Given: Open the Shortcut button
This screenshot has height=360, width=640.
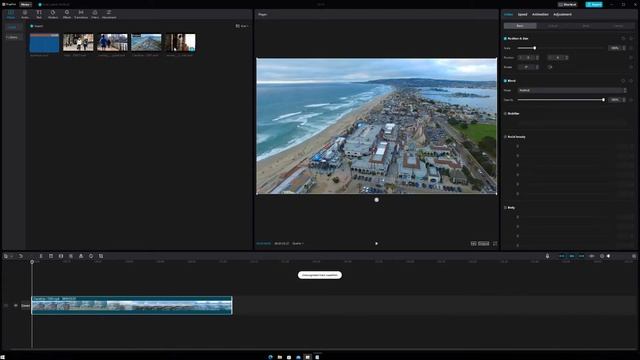Looking at the screenshot, I should [567, 4].
